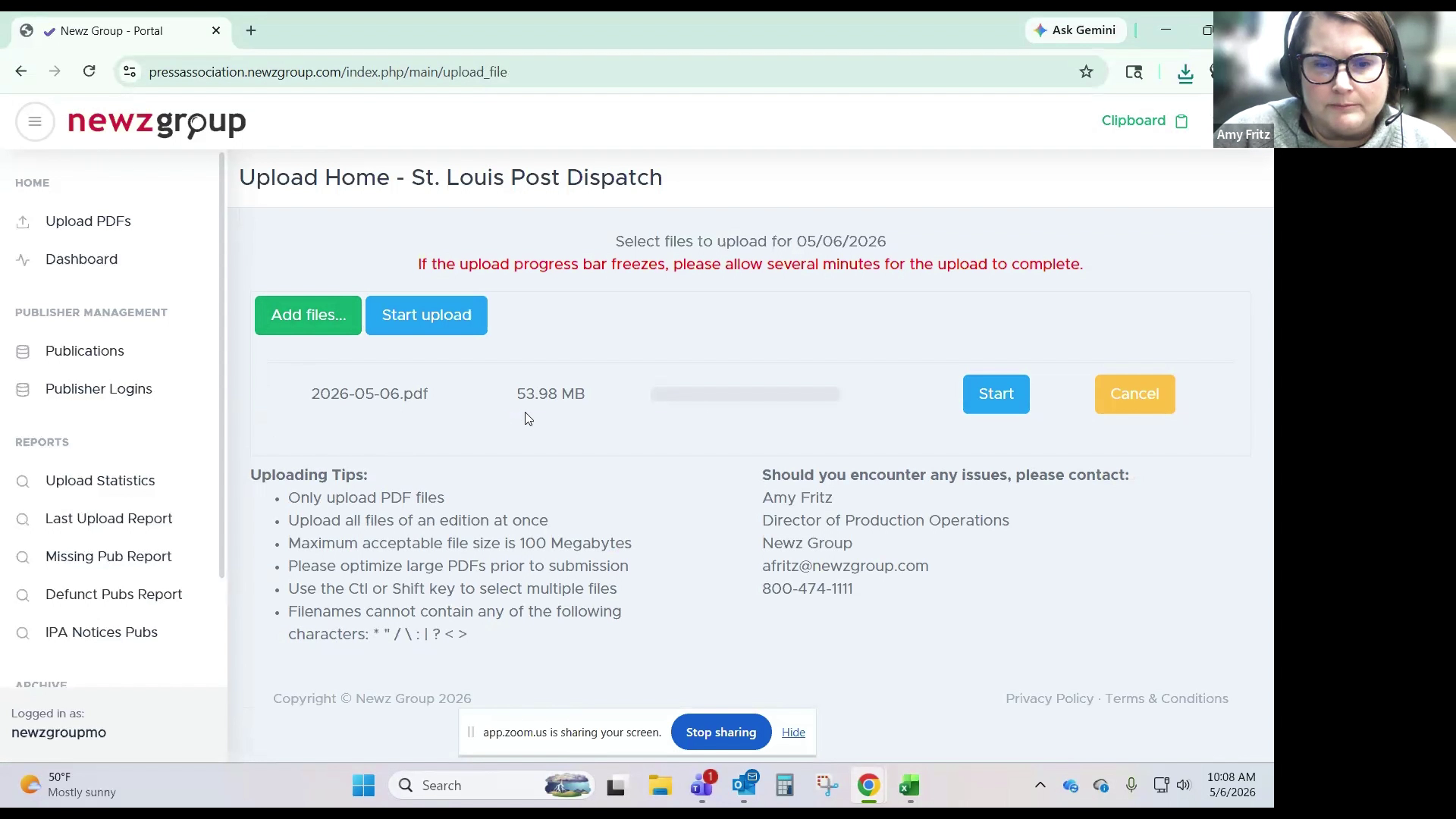1456x819 pixels.
Task: Open Snipping Tool from taskbar
Action: coord(827,786)
